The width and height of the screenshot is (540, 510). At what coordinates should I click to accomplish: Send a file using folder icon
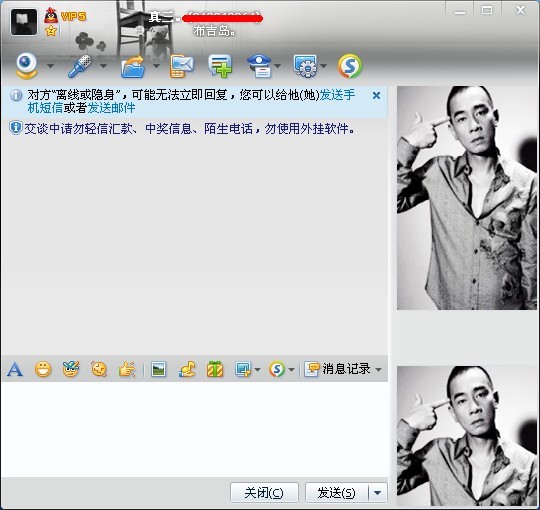click(133, 66)
